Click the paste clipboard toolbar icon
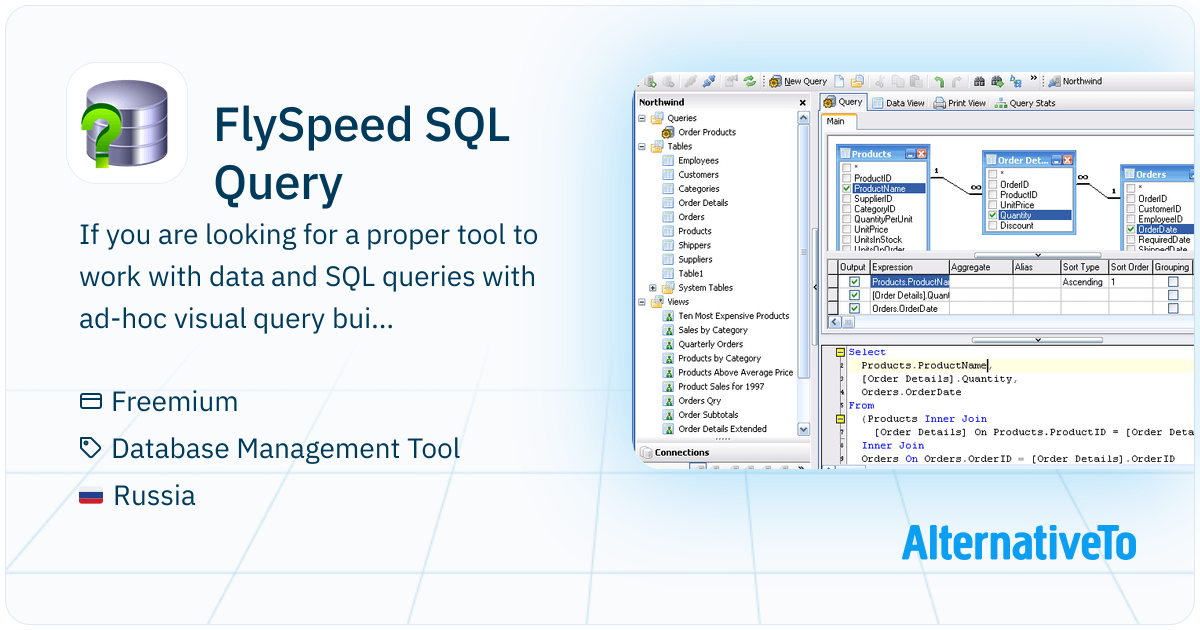 (916, 82)
